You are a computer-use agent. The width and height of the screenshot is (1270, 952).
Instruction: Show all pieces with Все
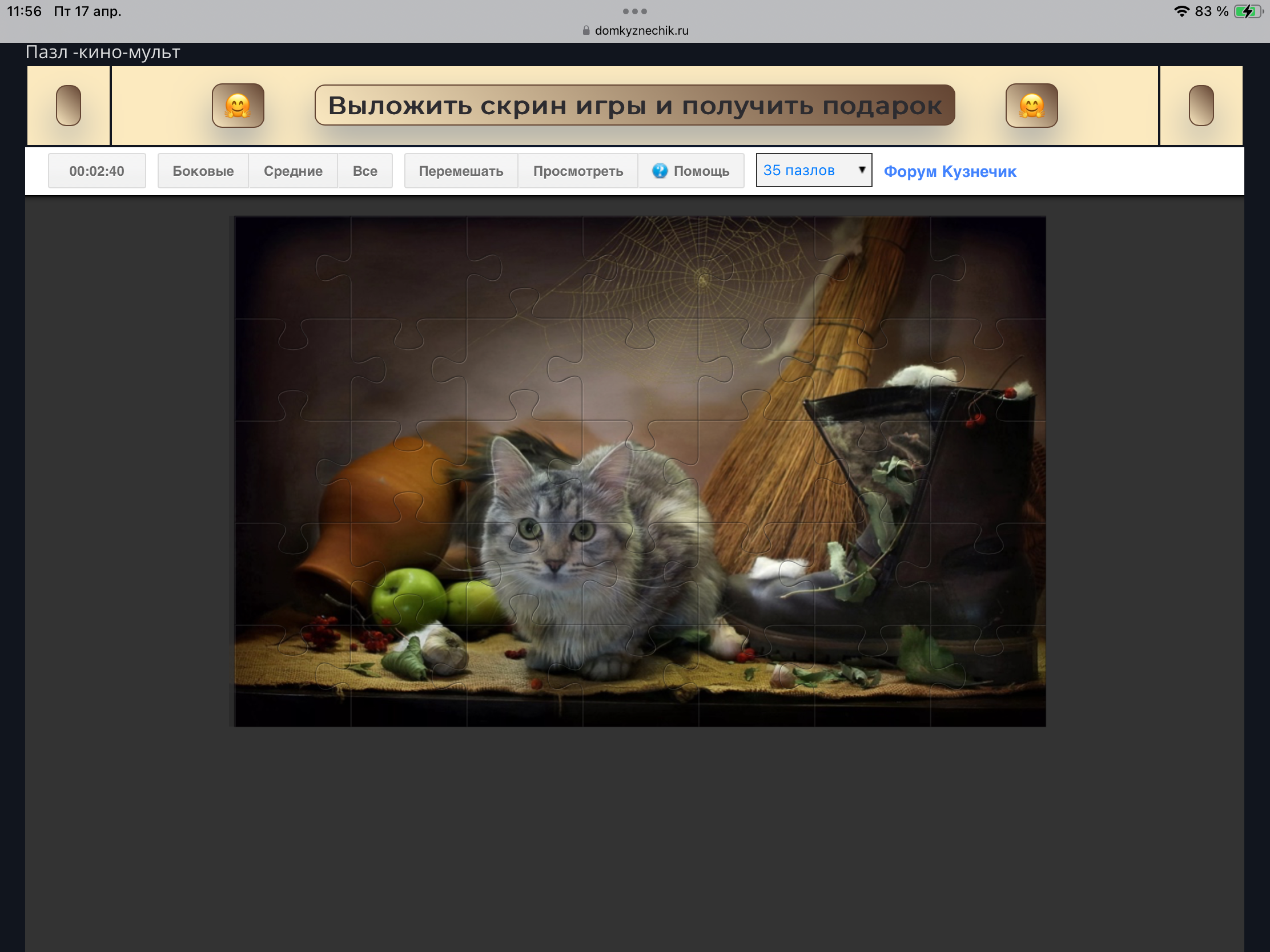[364, 171]
